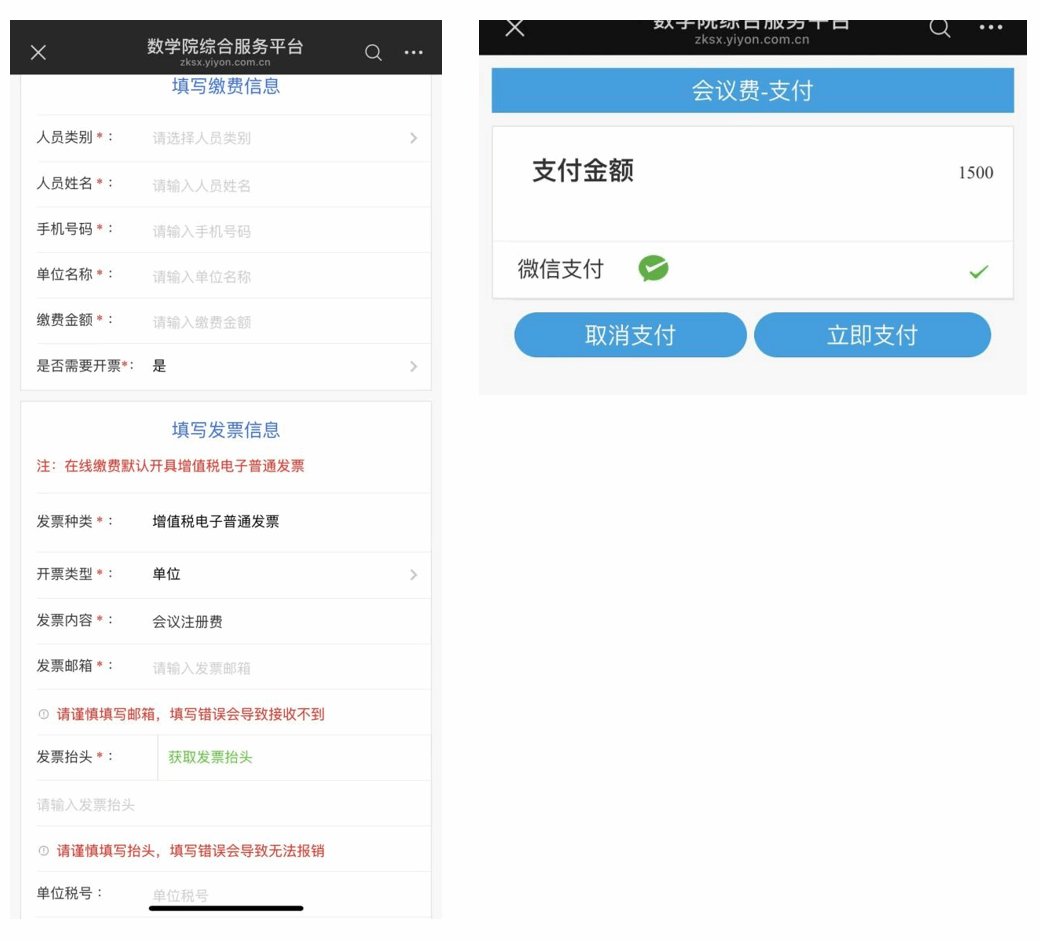Select the 单位名称 input box
This screenshot has width=1040, height=940.
point(280,277)
